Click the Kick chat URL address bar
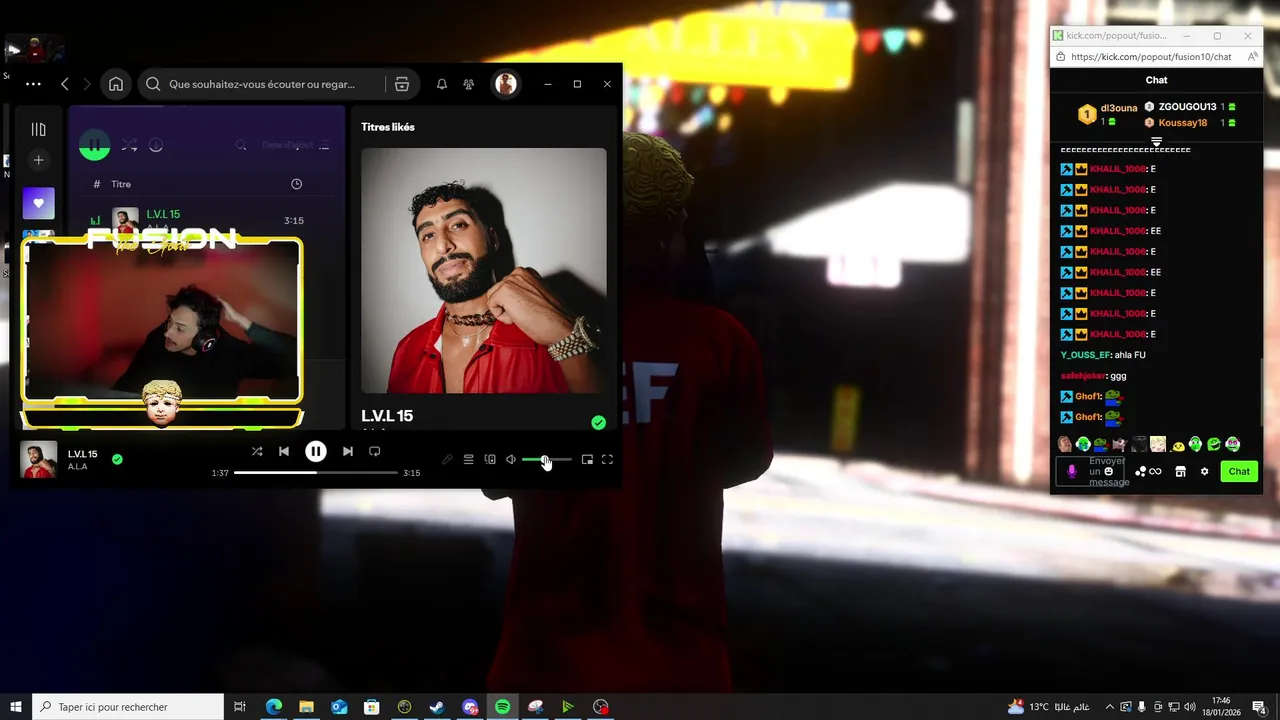The height and width of the screenshot is (720, 1280). point(1151,57)
